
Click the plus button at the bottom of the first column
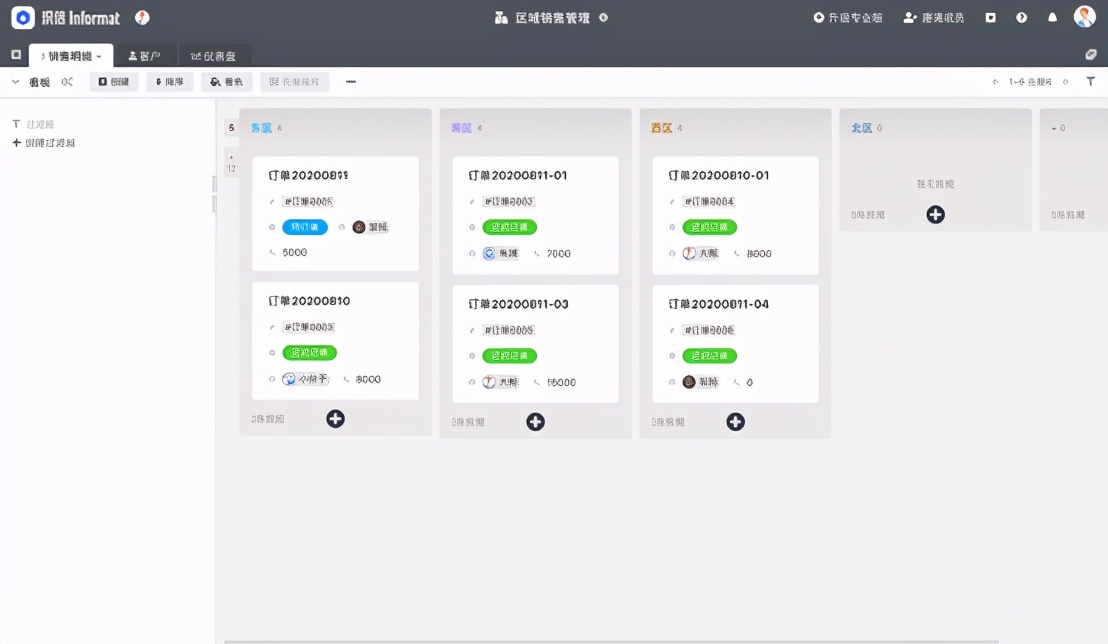pyautogui.click(x=335, y=419)
